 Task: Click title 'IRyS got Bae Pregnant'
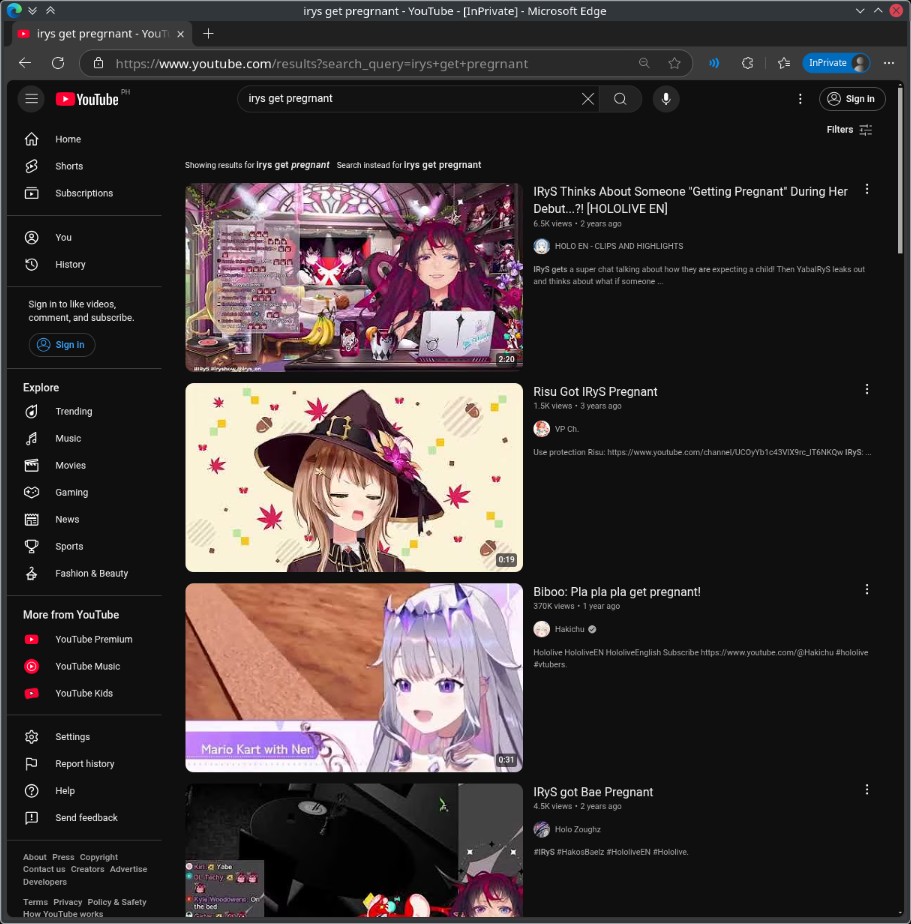(x=593, y=792)
